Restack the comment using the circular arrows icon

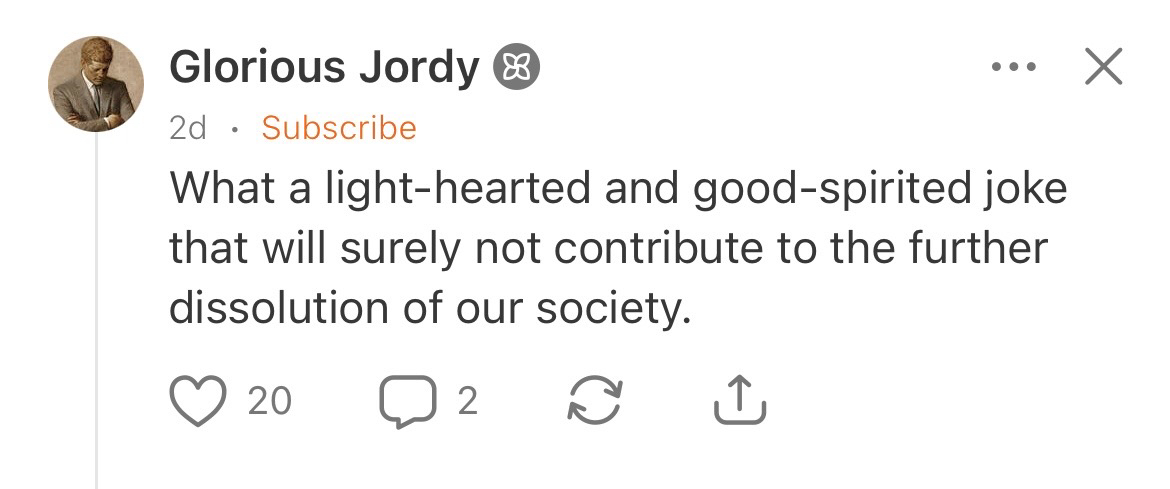click(x=592, y=400)
